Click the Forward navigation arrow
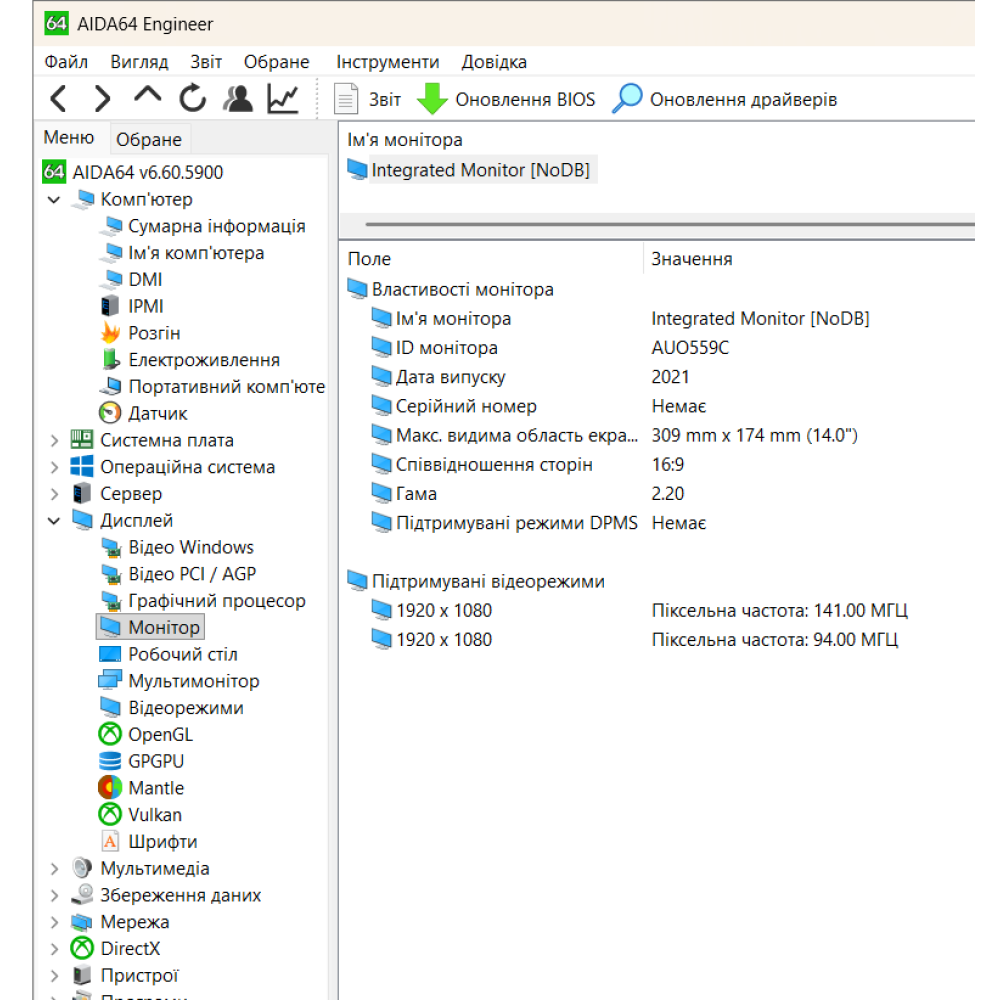 pos(102,99)
